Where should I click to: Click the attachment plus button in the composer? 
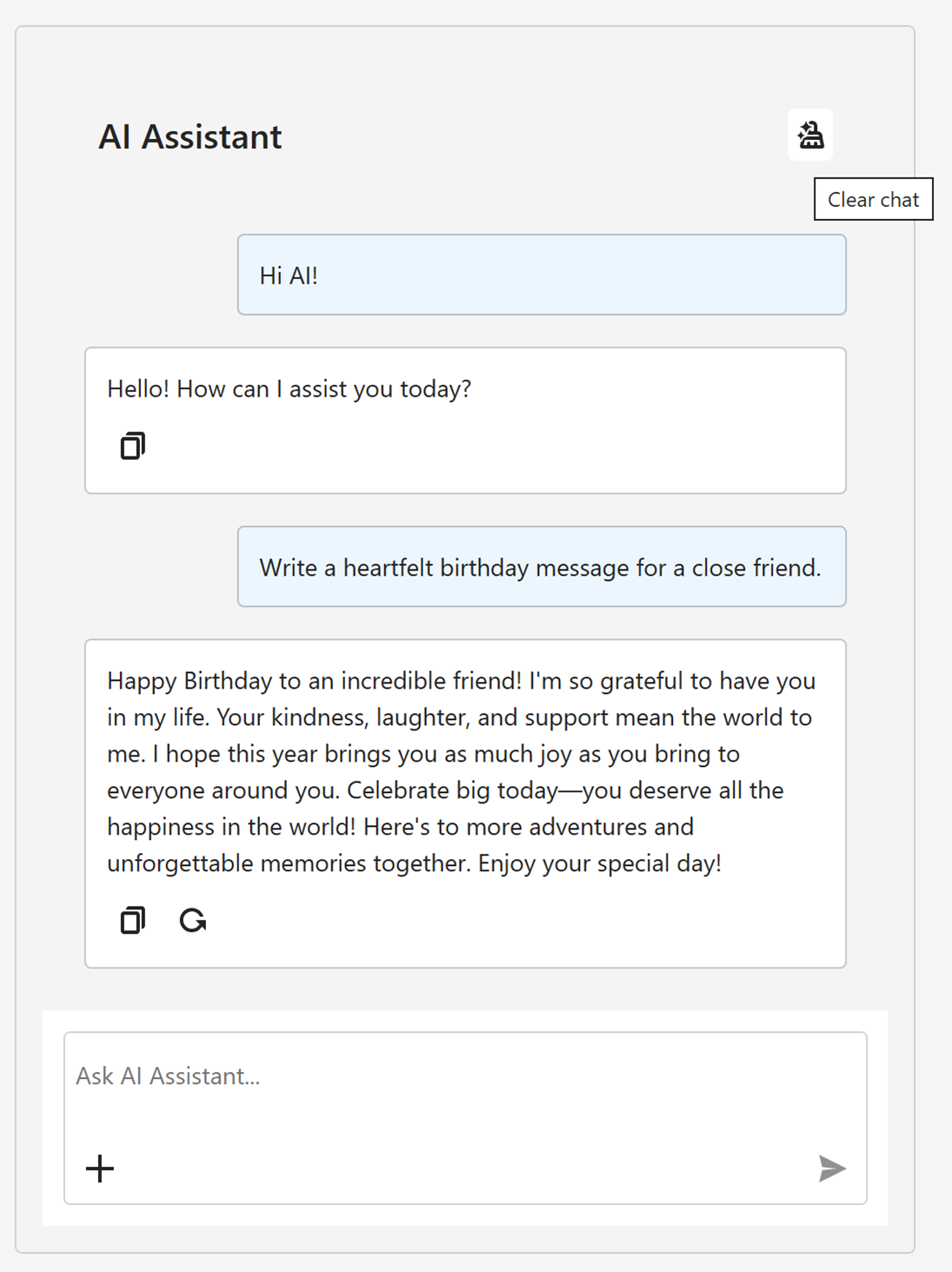tap(99, 1169)
